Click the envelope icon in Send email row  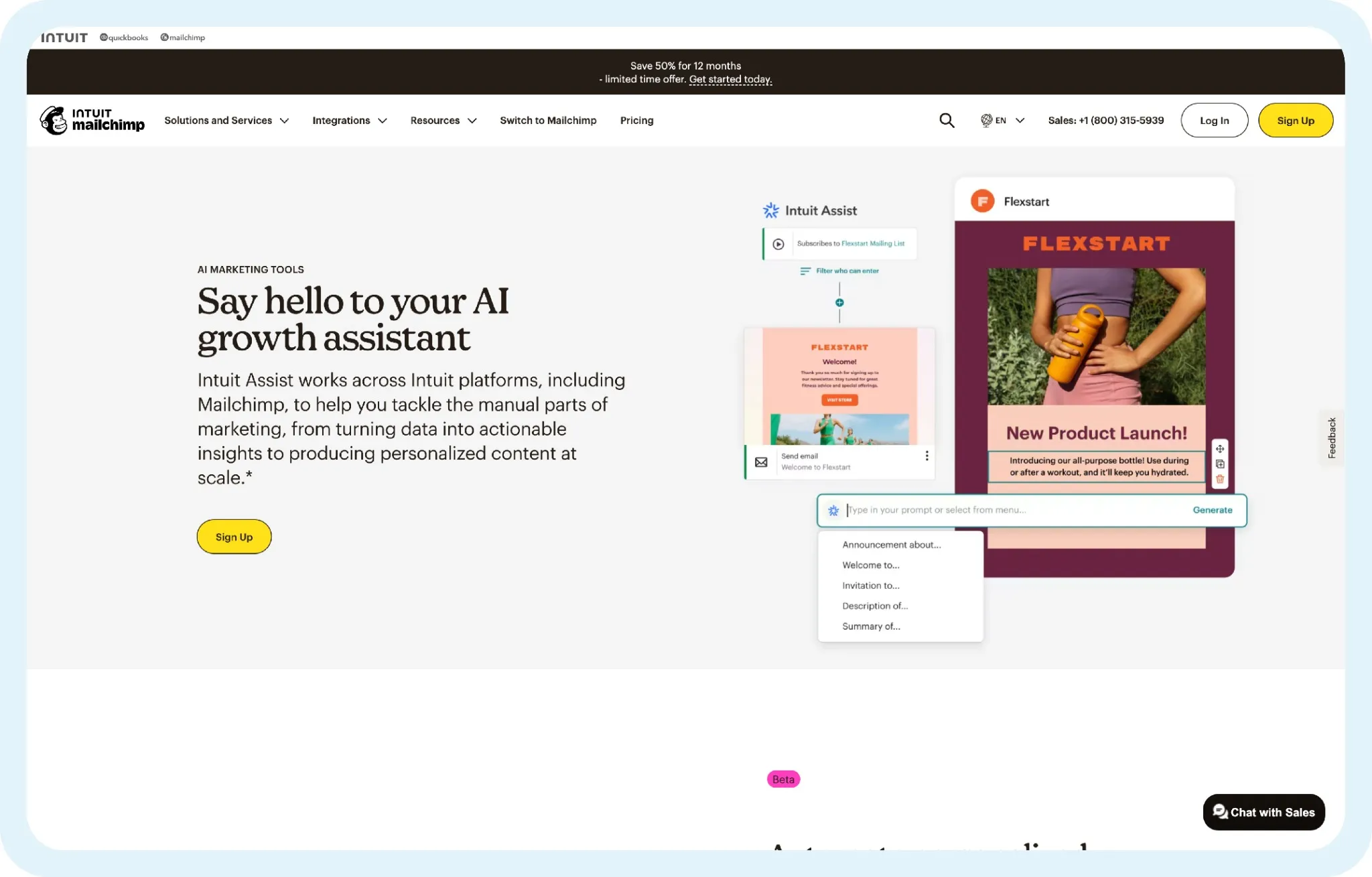(x=761, y=462)
